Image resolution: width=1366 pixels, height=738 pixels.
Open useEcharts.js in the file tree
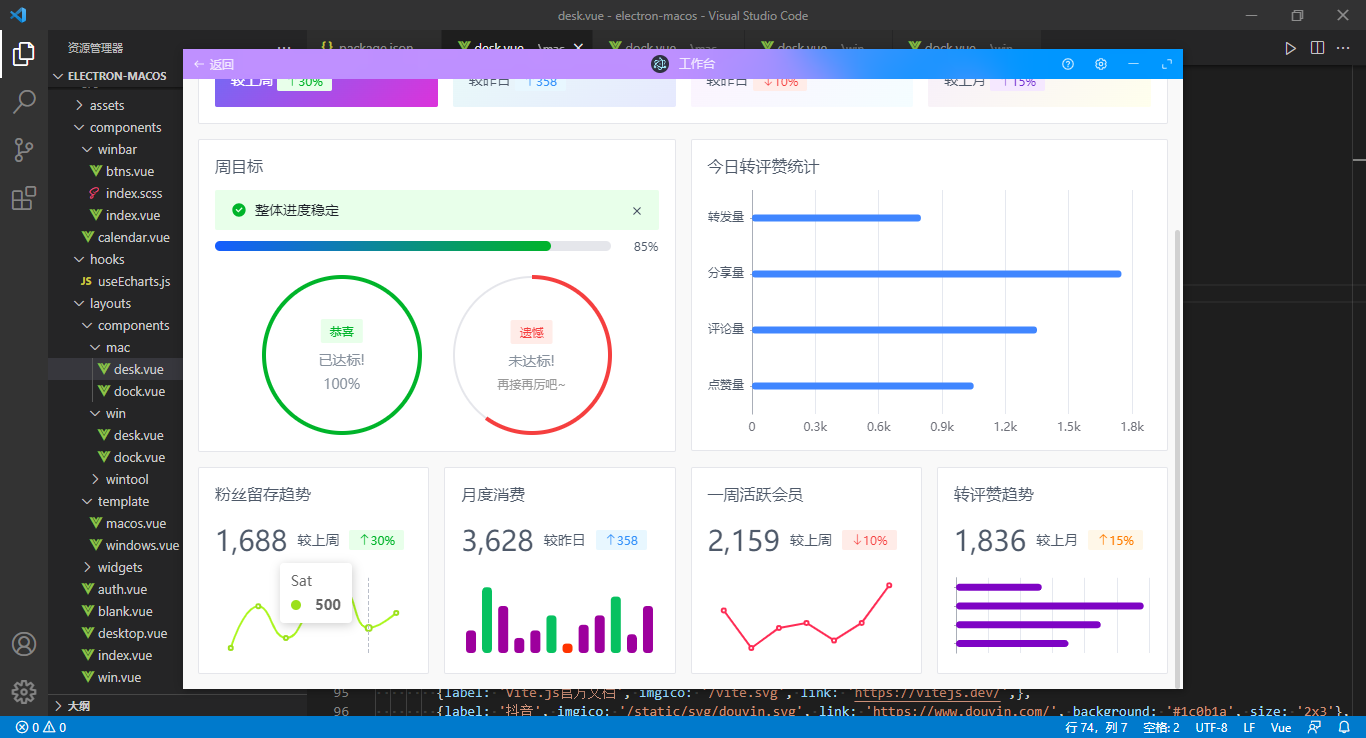click(133, 281)
